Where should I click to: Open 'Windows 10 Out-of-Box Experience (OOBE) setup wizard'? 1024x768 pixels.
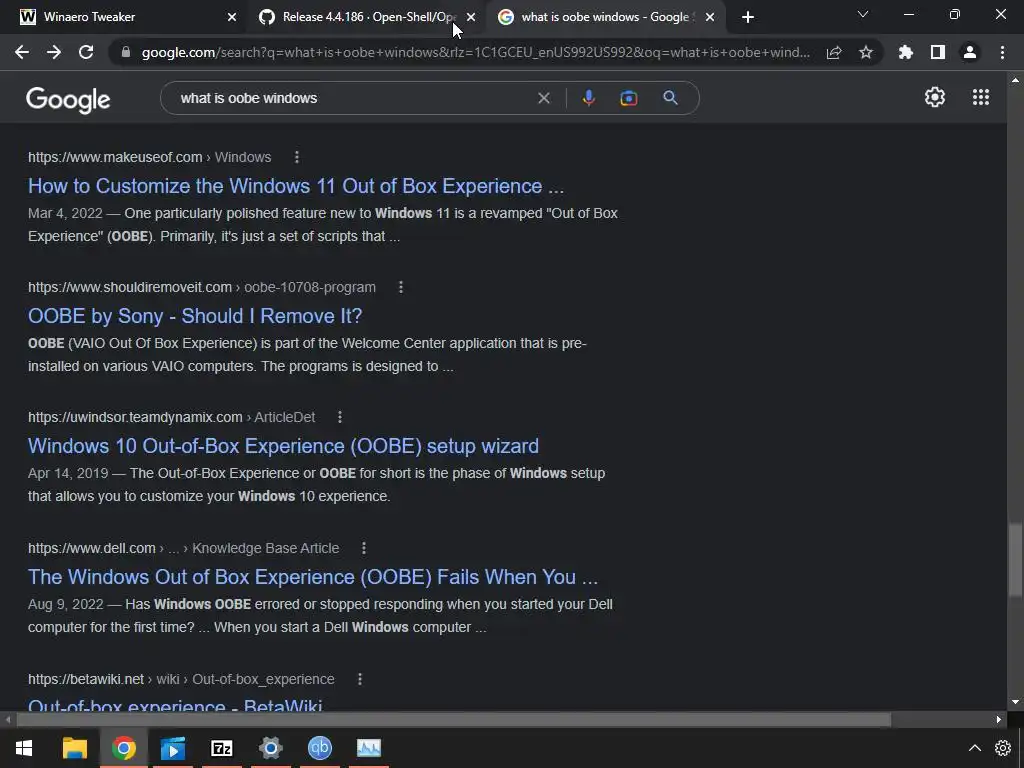(283, 446)
